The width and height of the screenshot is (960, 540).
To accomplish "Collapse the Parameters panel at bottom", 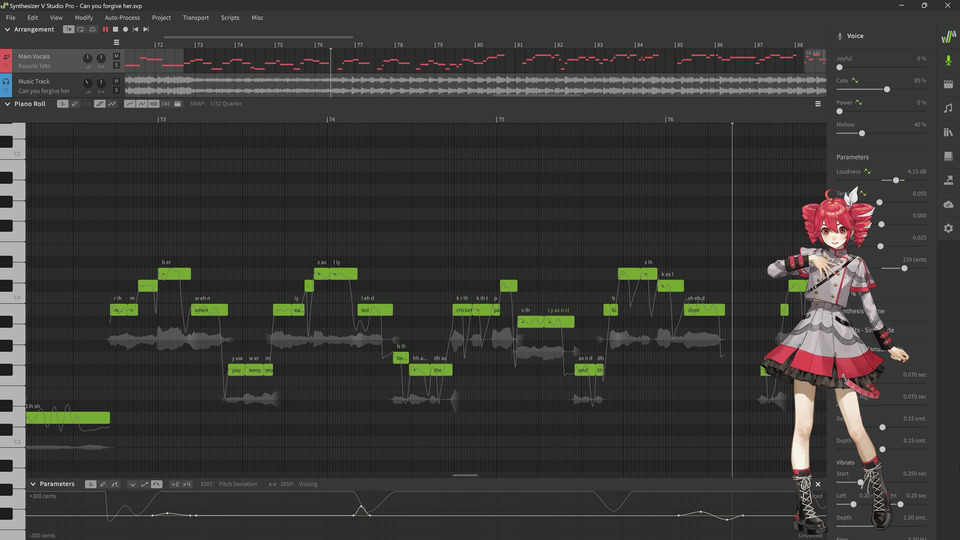I will point(32,484).
